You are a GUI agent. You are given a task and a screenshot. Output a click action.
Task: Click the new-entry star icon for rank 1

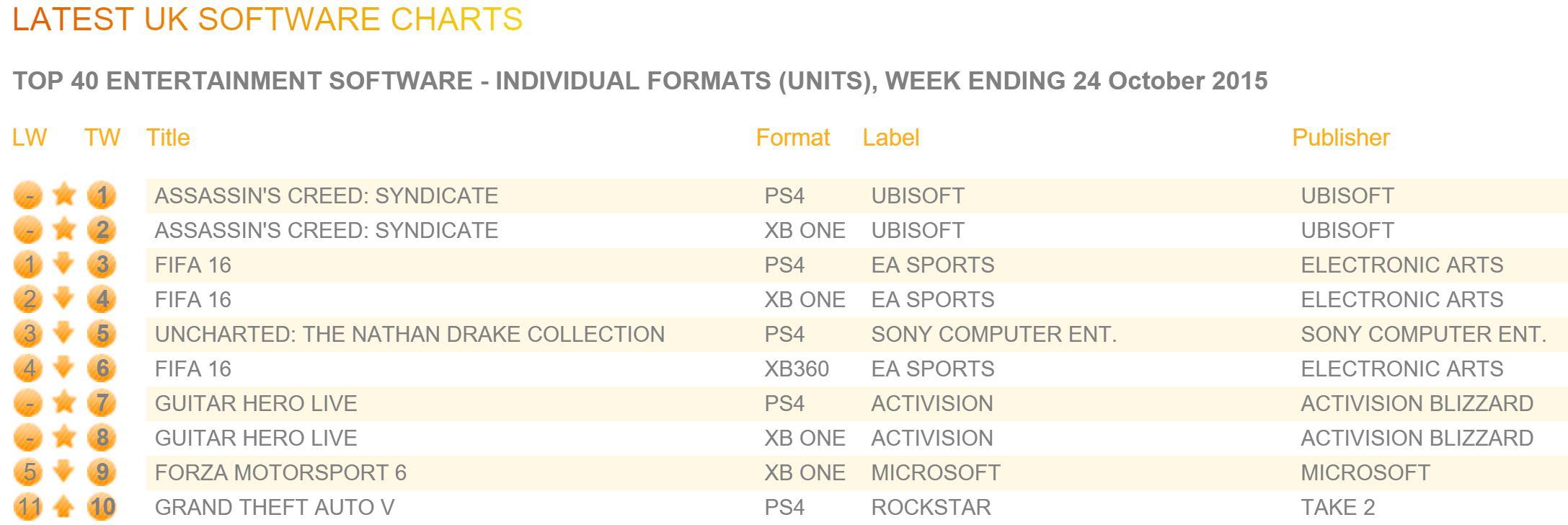[x=64, y=194]
